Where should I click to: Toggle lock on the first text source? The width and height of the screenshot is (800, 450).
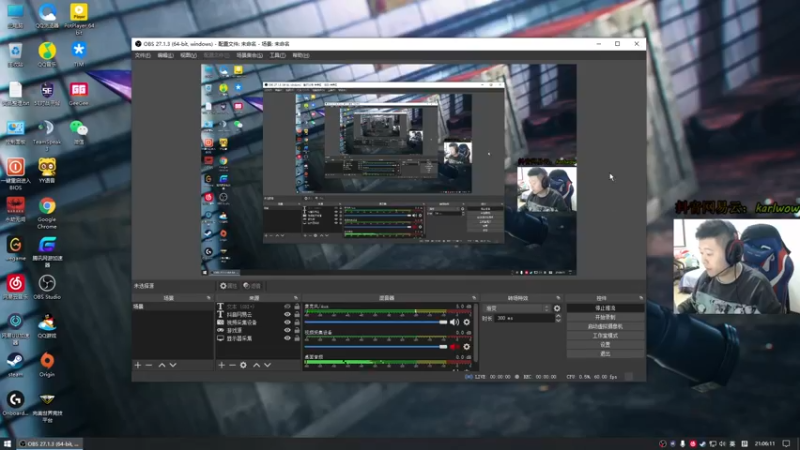click(x=297, y=307)
